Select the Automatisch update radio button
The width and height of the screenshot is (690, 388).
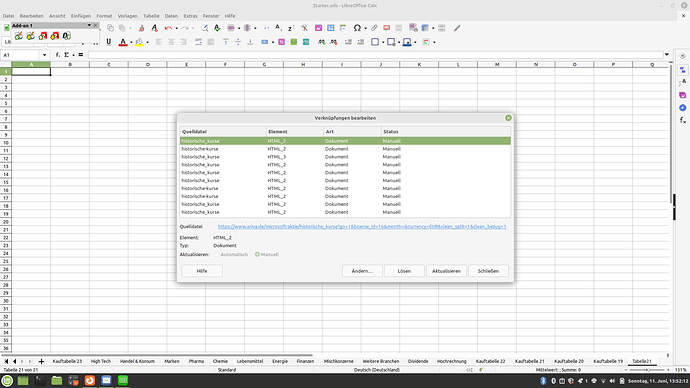pyautogui.click(x=217, y=254)
